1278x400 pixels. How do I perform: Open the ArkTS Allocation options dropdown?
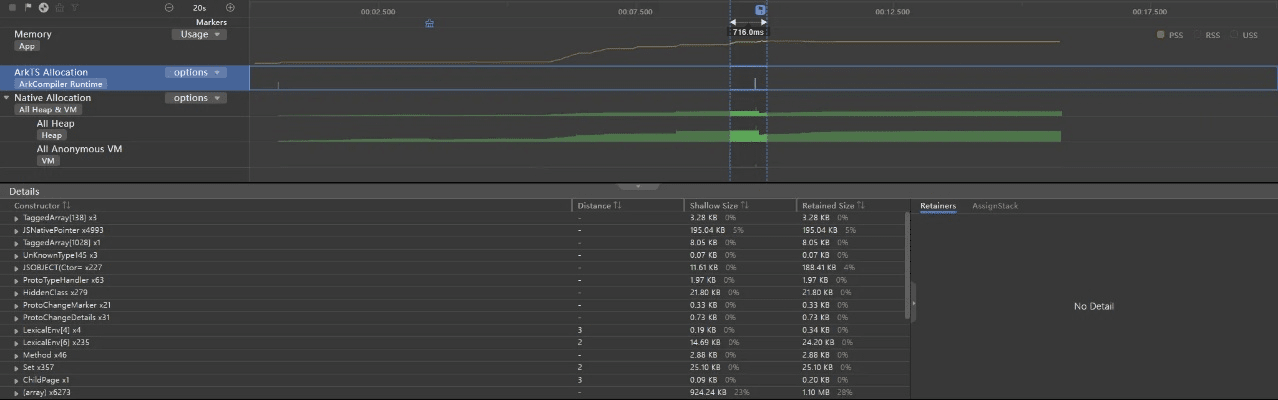click(x=196, y=72)
